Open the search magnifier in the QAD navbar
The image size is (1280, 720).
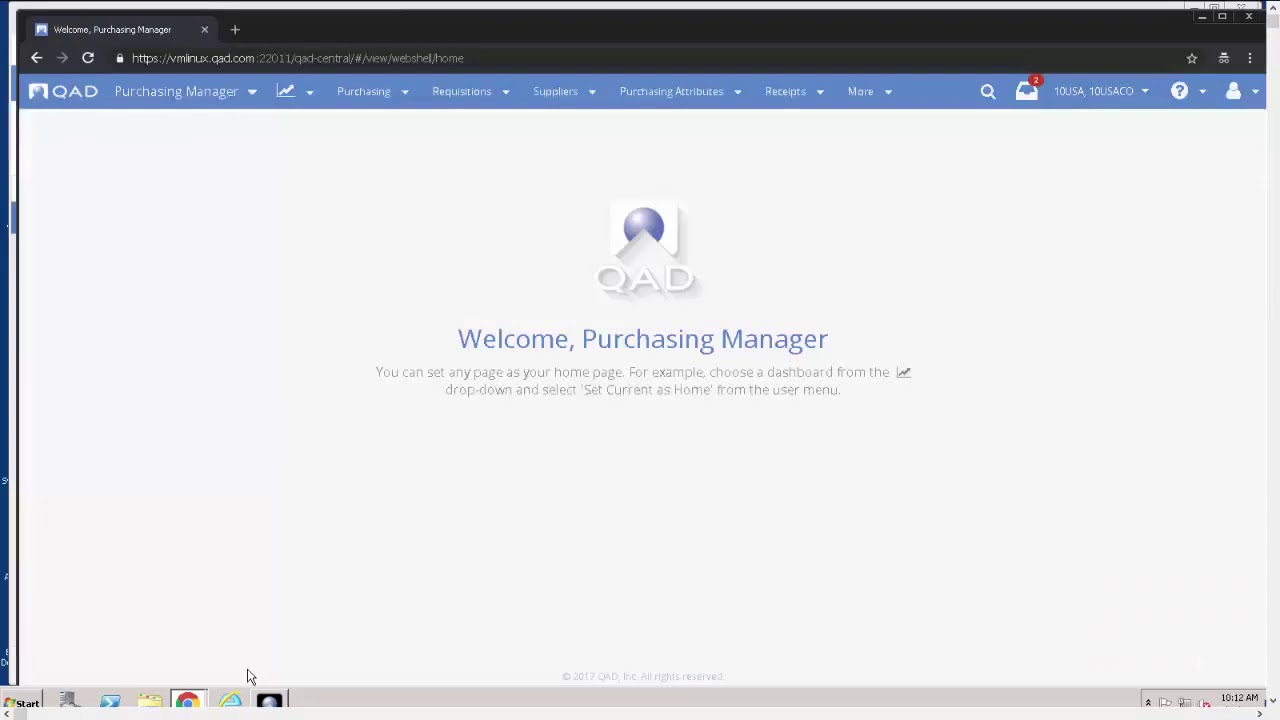988,91
